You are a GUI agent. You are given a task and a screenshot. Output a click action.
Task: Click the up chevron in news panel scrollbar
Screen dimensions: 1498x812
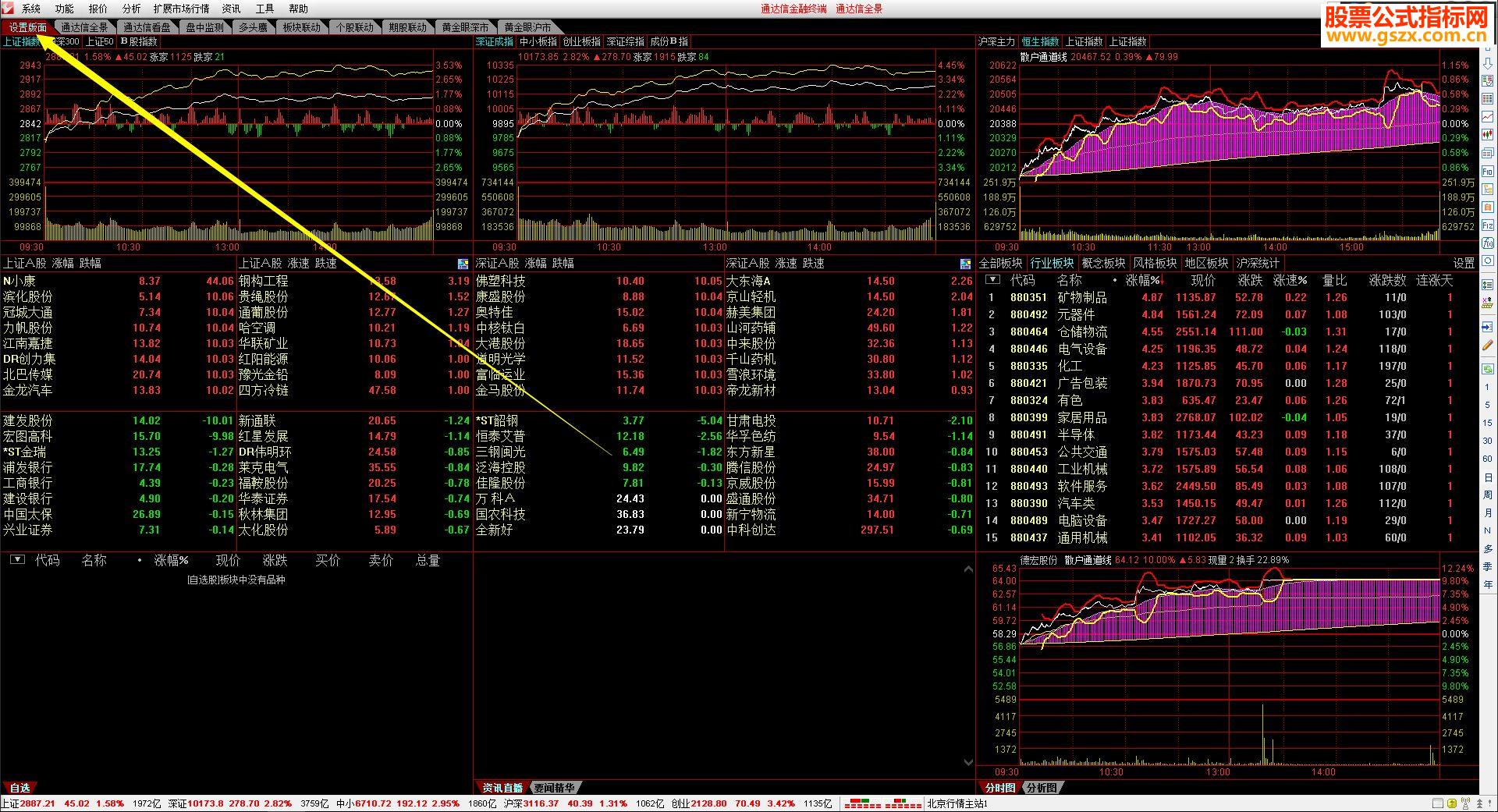968,569
